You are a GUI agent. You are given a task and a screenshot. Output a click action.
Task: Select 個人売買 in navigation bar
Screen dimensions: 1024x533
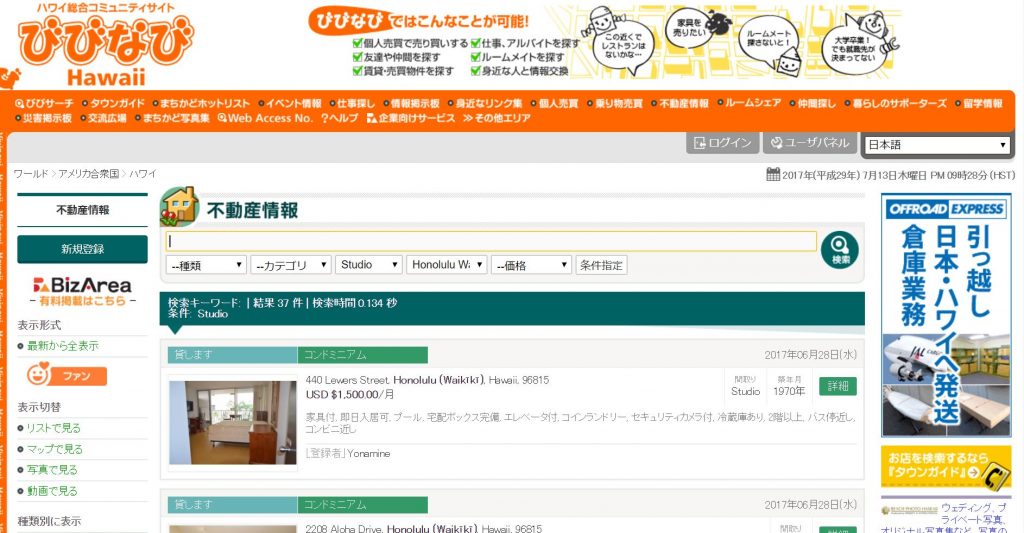pos(554,103)
